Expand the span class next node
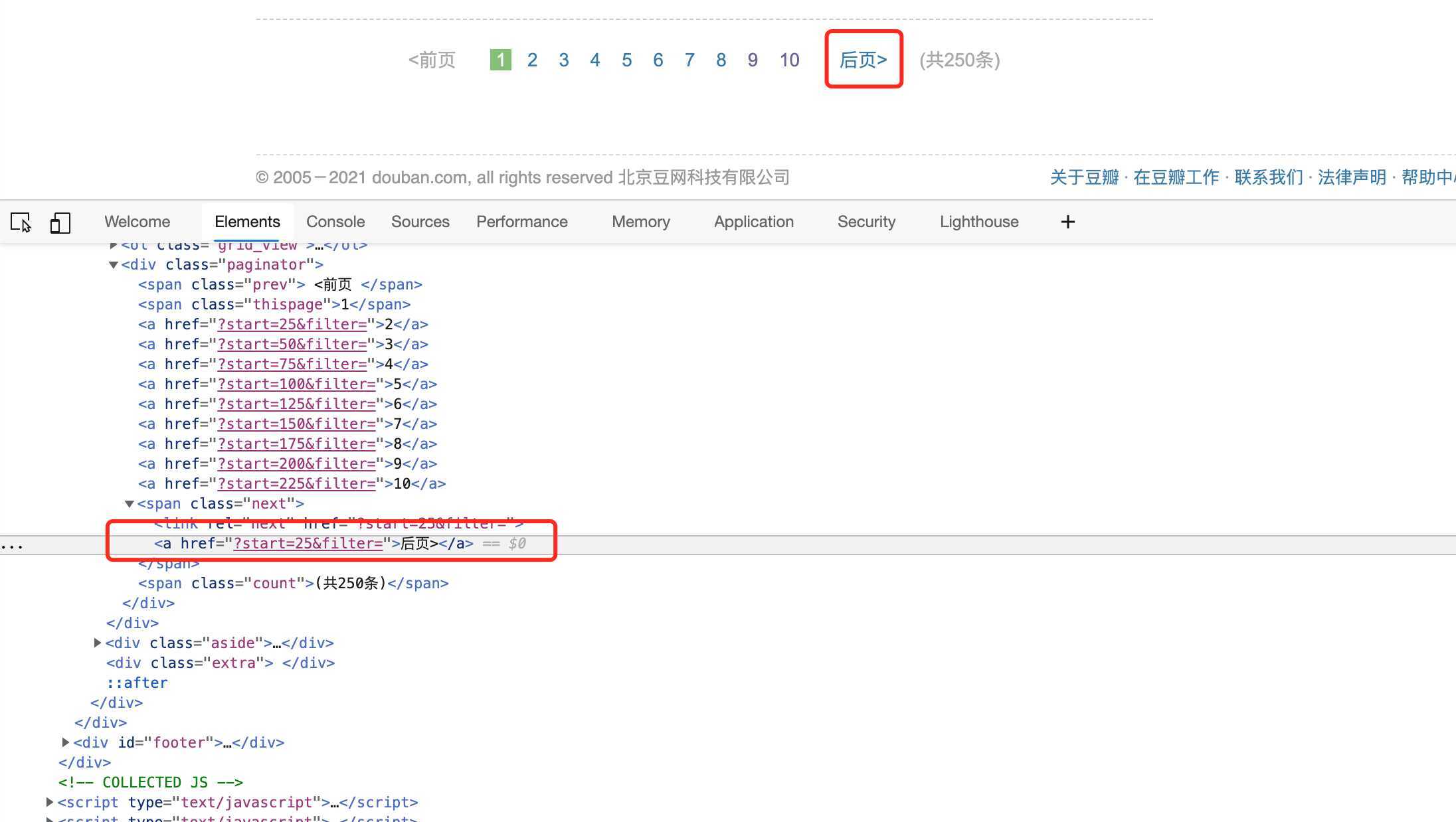The height and width of the screenshot is (822, 1456). click(x=128, y=503)
